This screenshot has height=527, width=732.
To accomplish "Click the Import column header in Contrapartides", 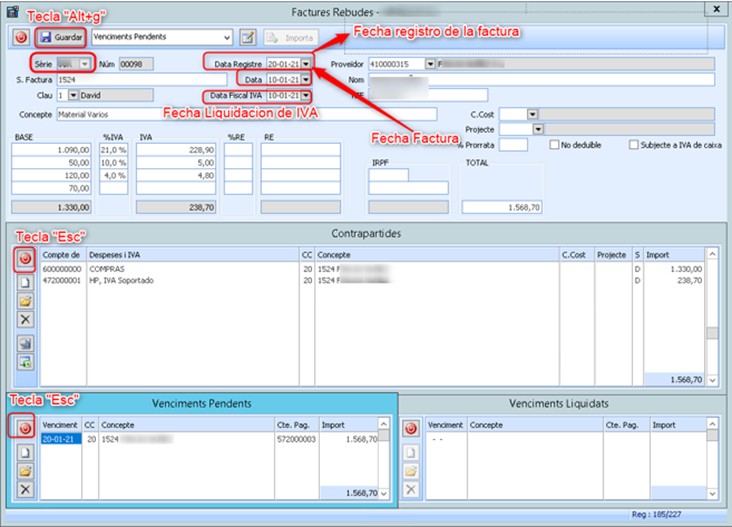I will [x=672, y=255].
